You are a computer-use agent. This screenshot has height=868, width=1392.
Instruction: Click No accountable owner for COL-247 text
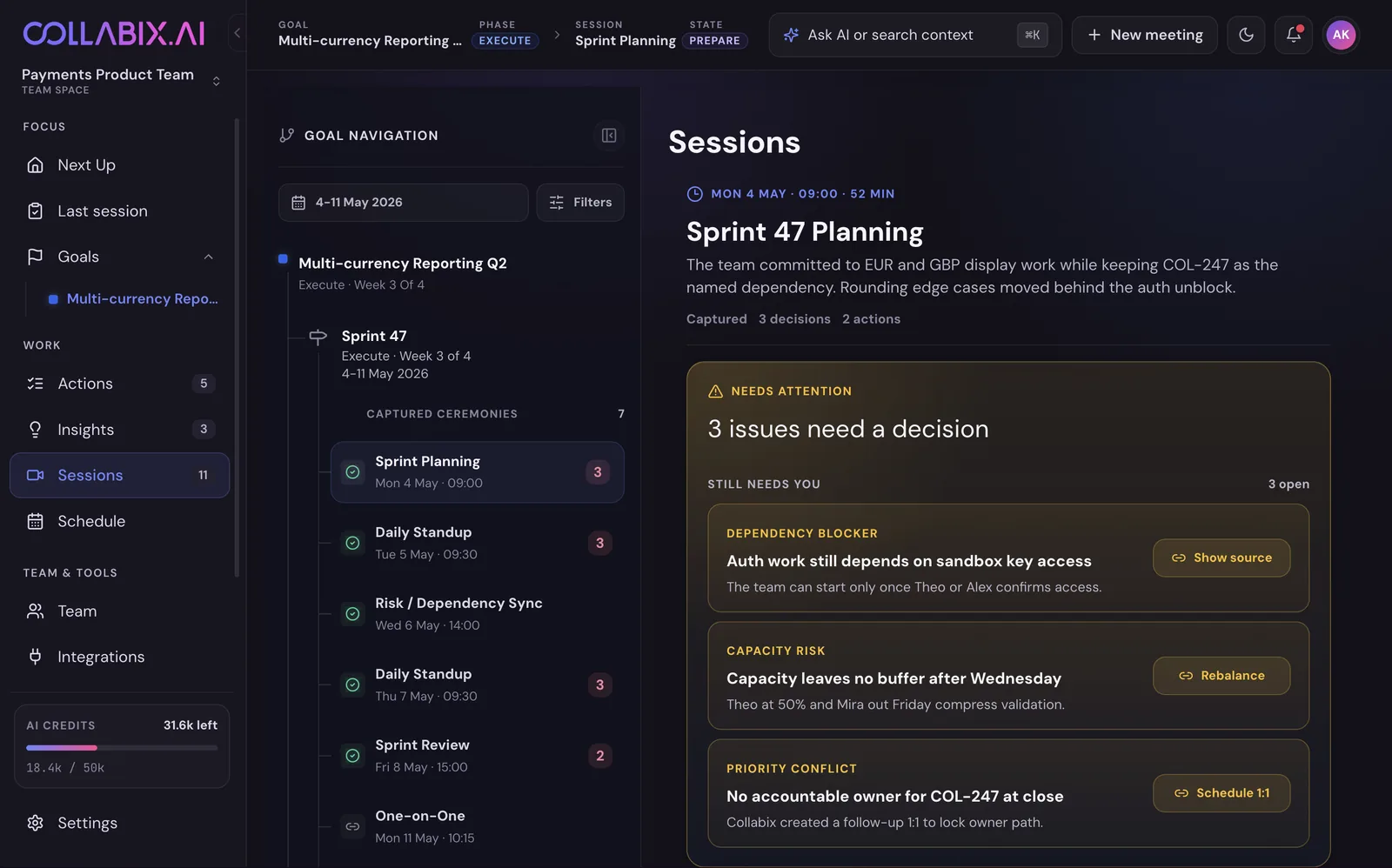click(894, 796)
